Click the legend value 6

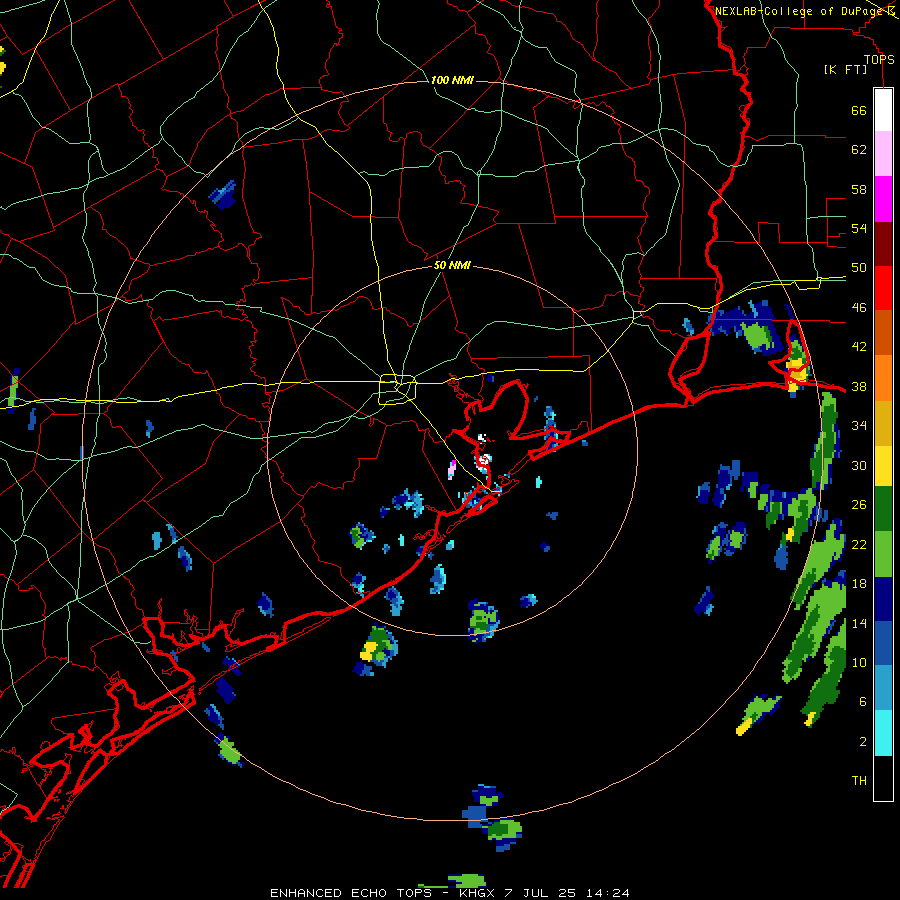862,702
